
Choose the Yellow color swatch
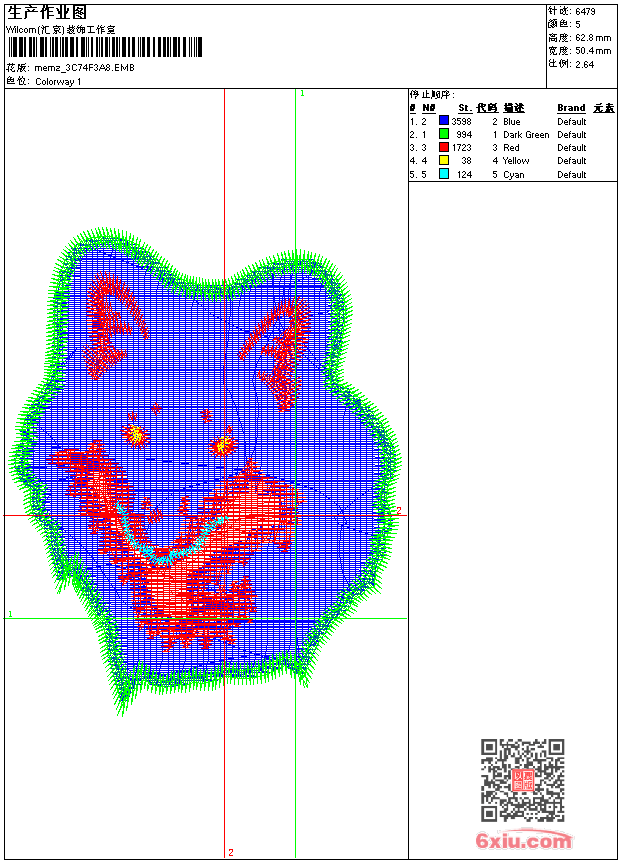[444, 160]
